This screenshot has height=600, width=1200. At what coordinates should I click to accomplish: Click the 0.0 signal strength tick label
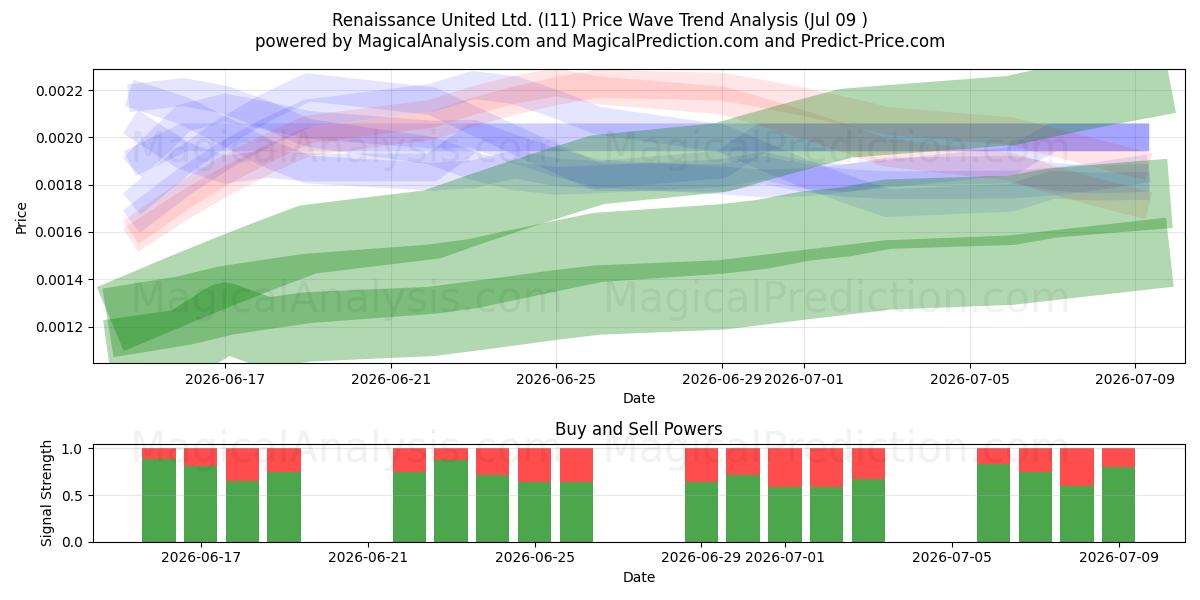click(x=74, y=542)
